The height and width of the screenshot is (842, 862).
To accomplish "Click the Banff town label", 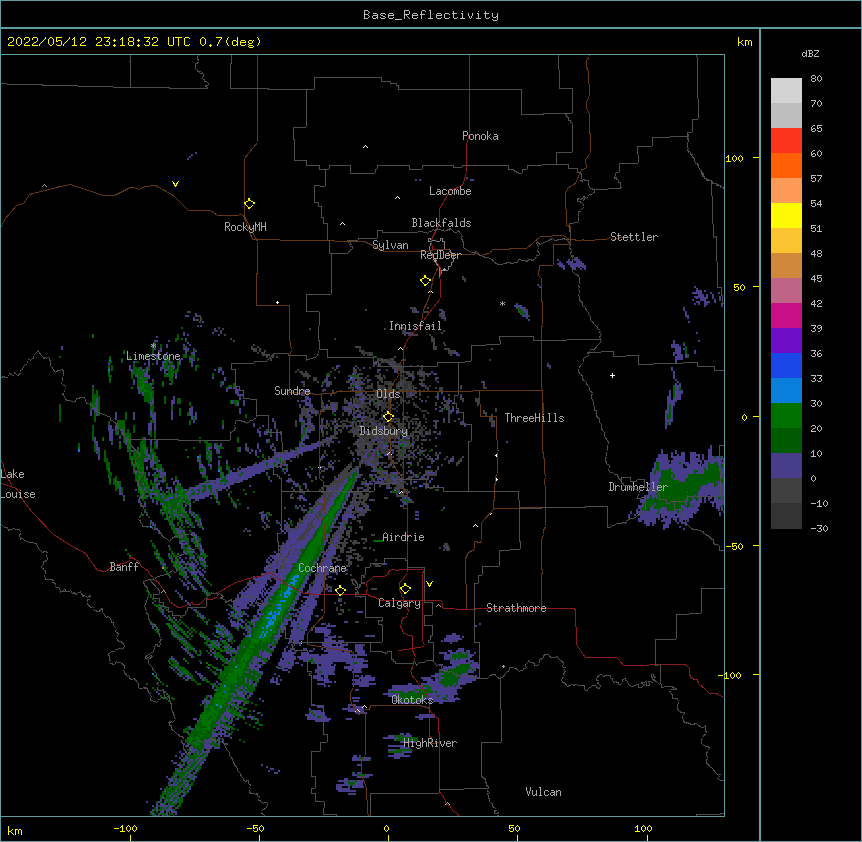I will pyautogui.click(x=124, y=567).
